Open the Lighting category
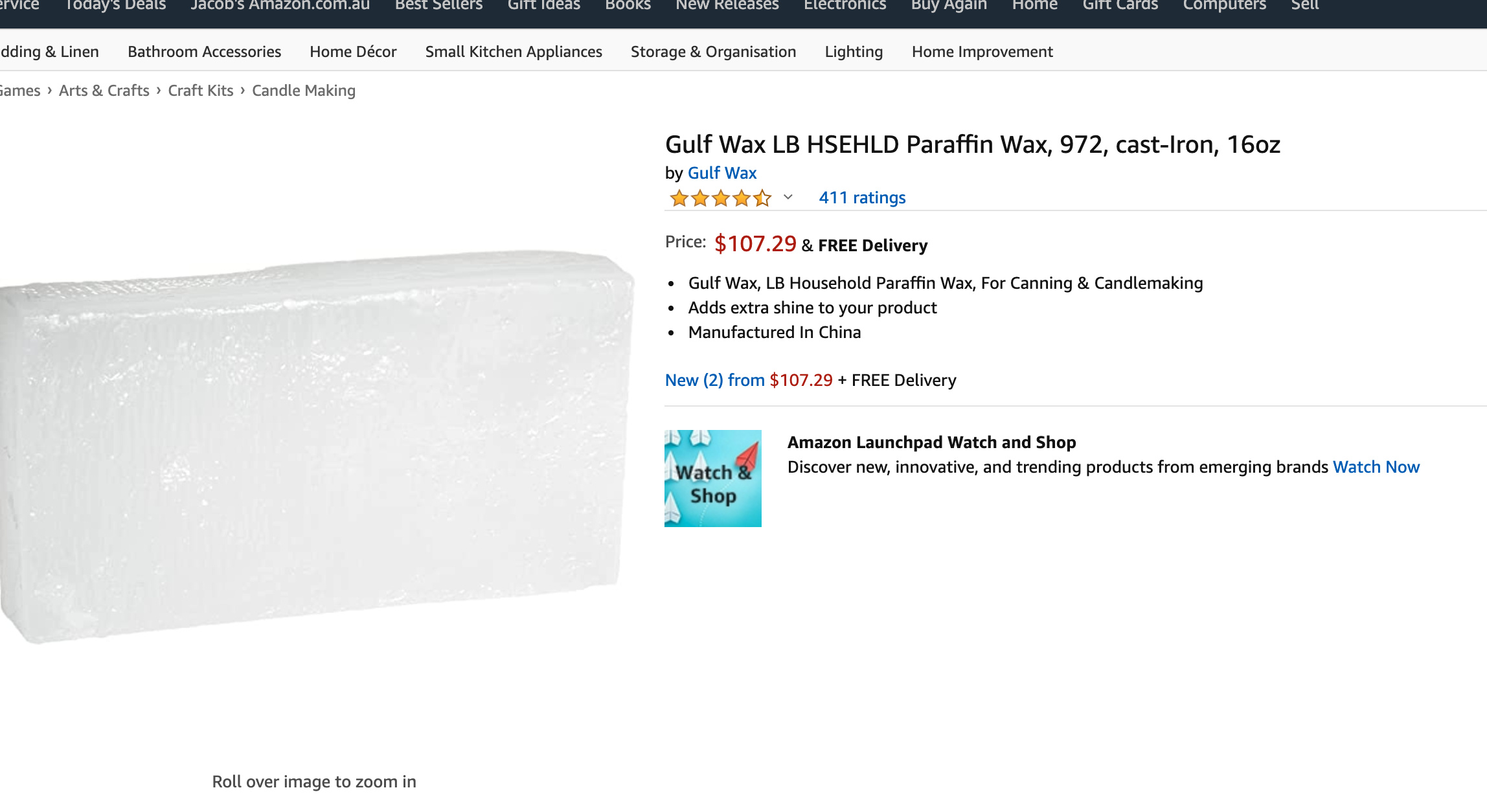1487x812 pixels. click(854, 52)
